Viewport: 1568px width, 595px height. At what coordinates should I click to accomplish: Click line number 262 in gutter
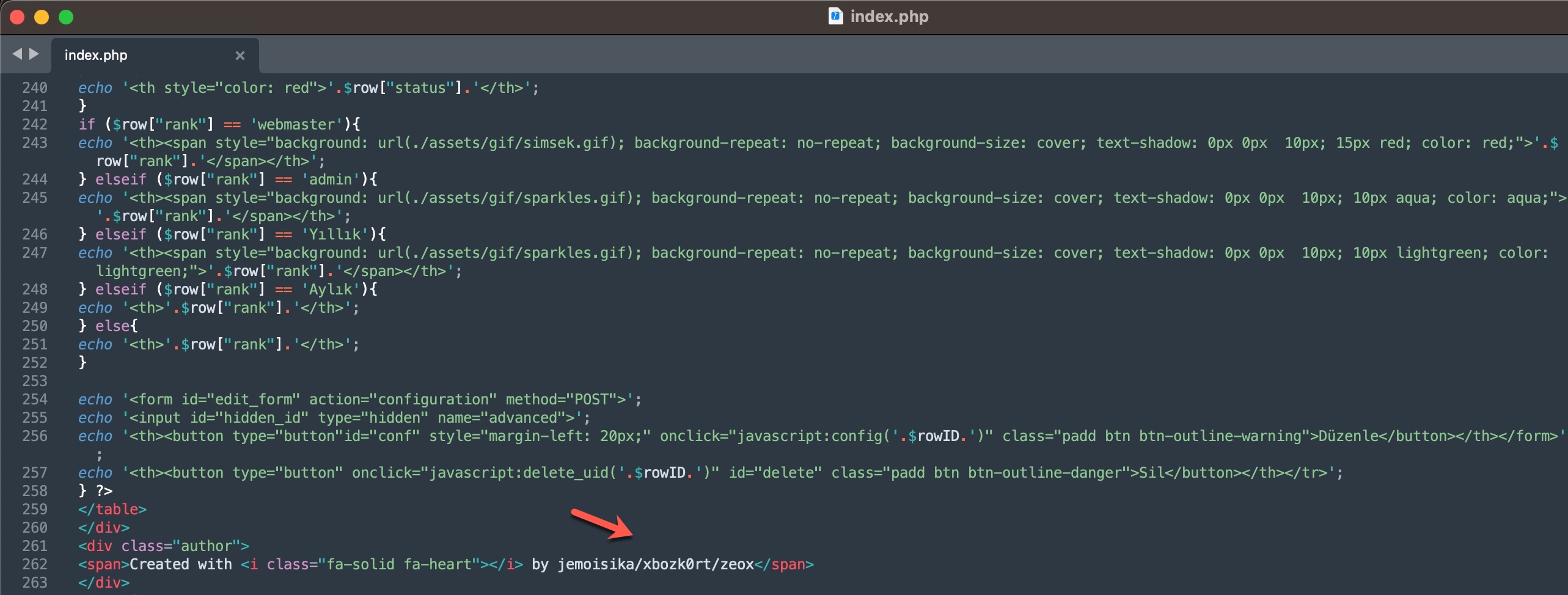tap(35, 564)
